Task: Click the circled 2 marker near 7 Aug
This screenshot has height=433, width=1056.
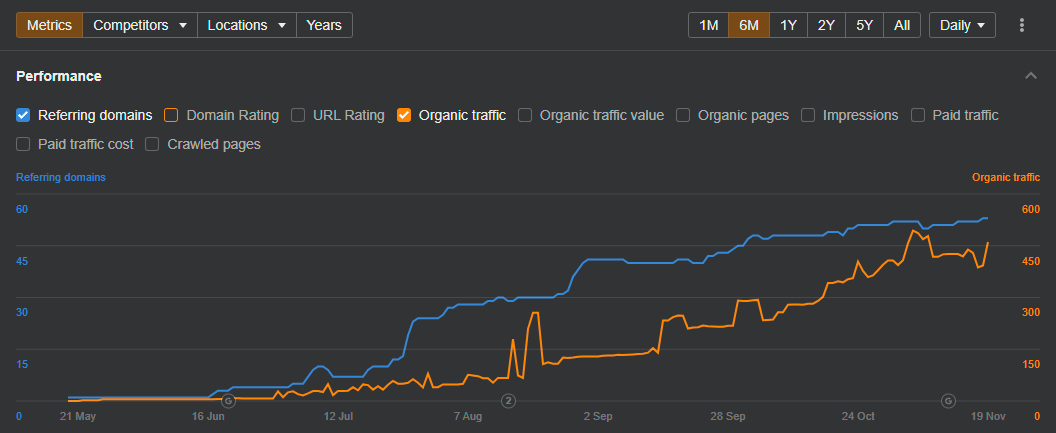Action: coord(508,401)
